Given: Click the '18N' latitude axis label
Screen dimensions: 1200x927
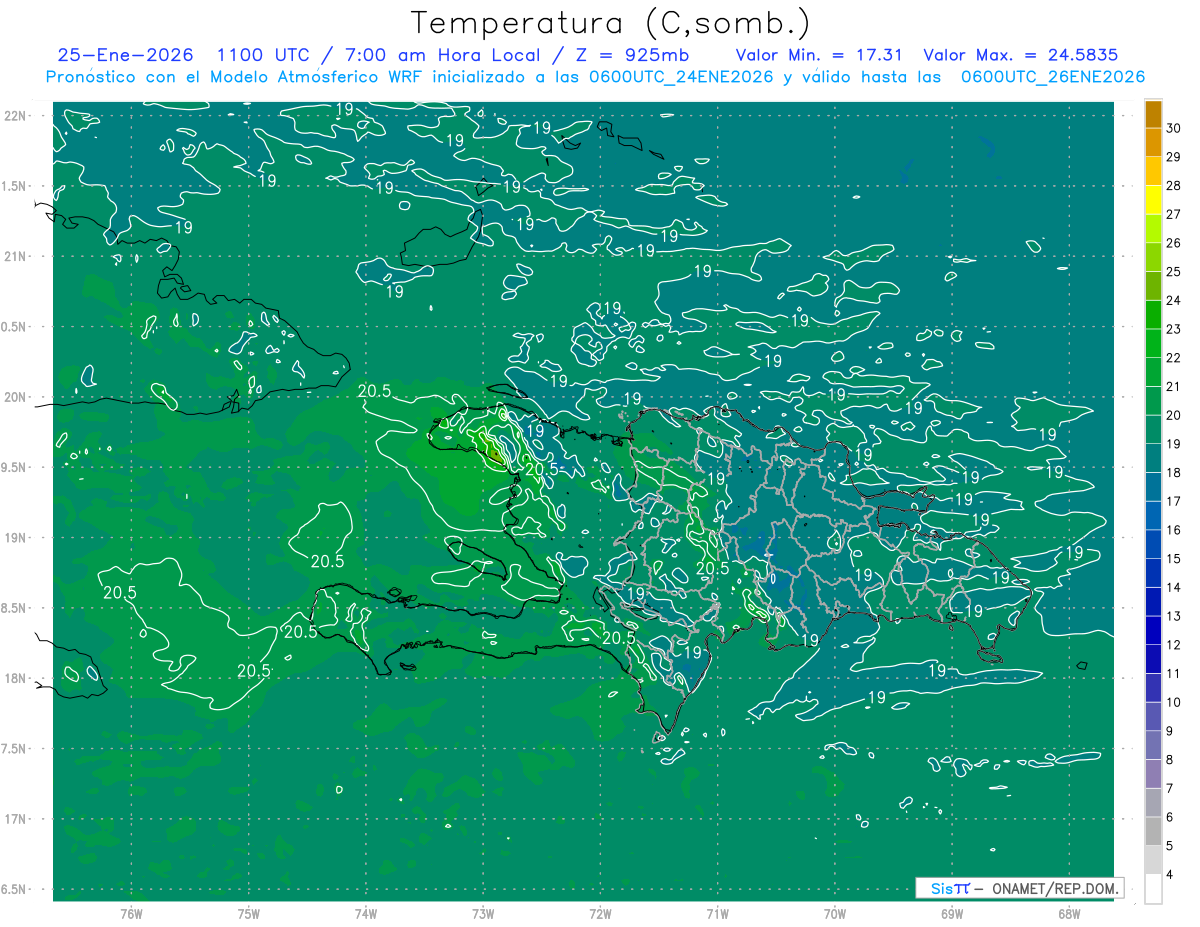Looking at the screenshot, I should click(x=17, y=678).
